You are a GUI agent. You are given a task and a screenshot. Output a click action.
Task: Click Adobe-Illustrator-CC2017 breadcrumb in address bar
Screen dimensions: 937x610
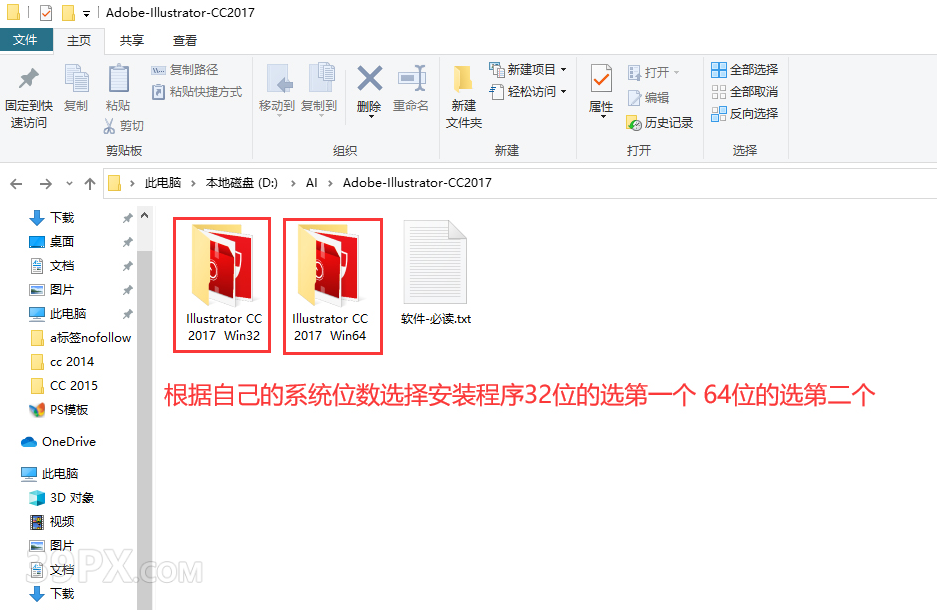[x=417, y=183]
